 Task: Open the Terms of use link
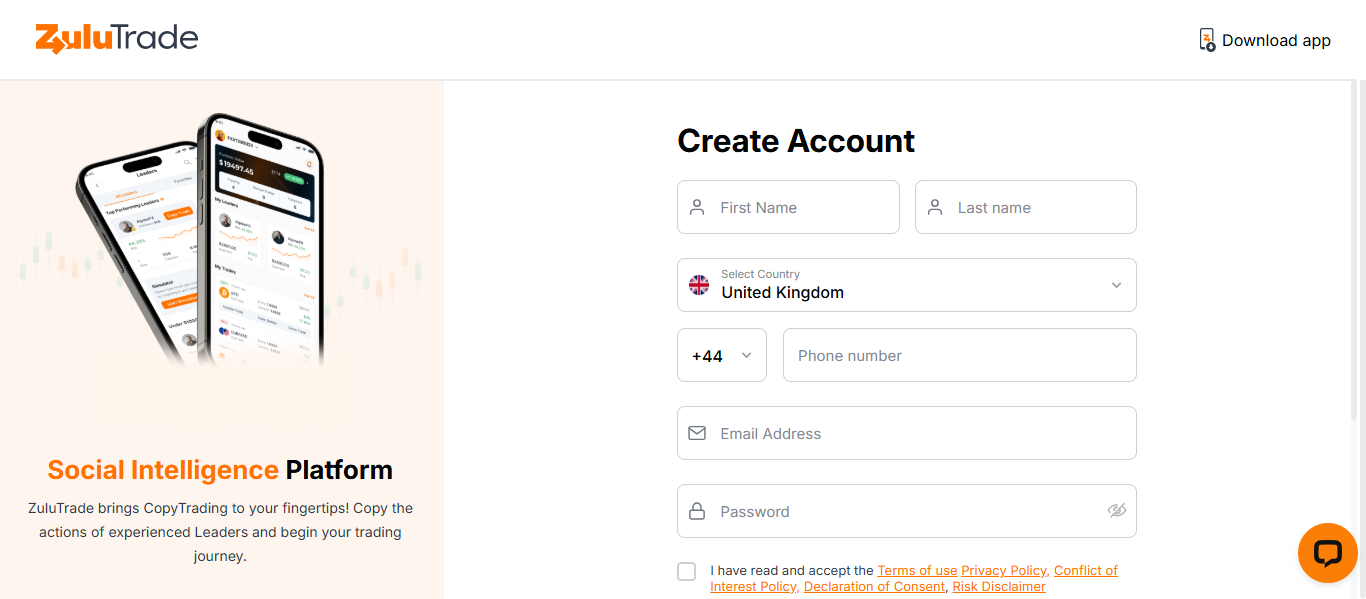917,570
